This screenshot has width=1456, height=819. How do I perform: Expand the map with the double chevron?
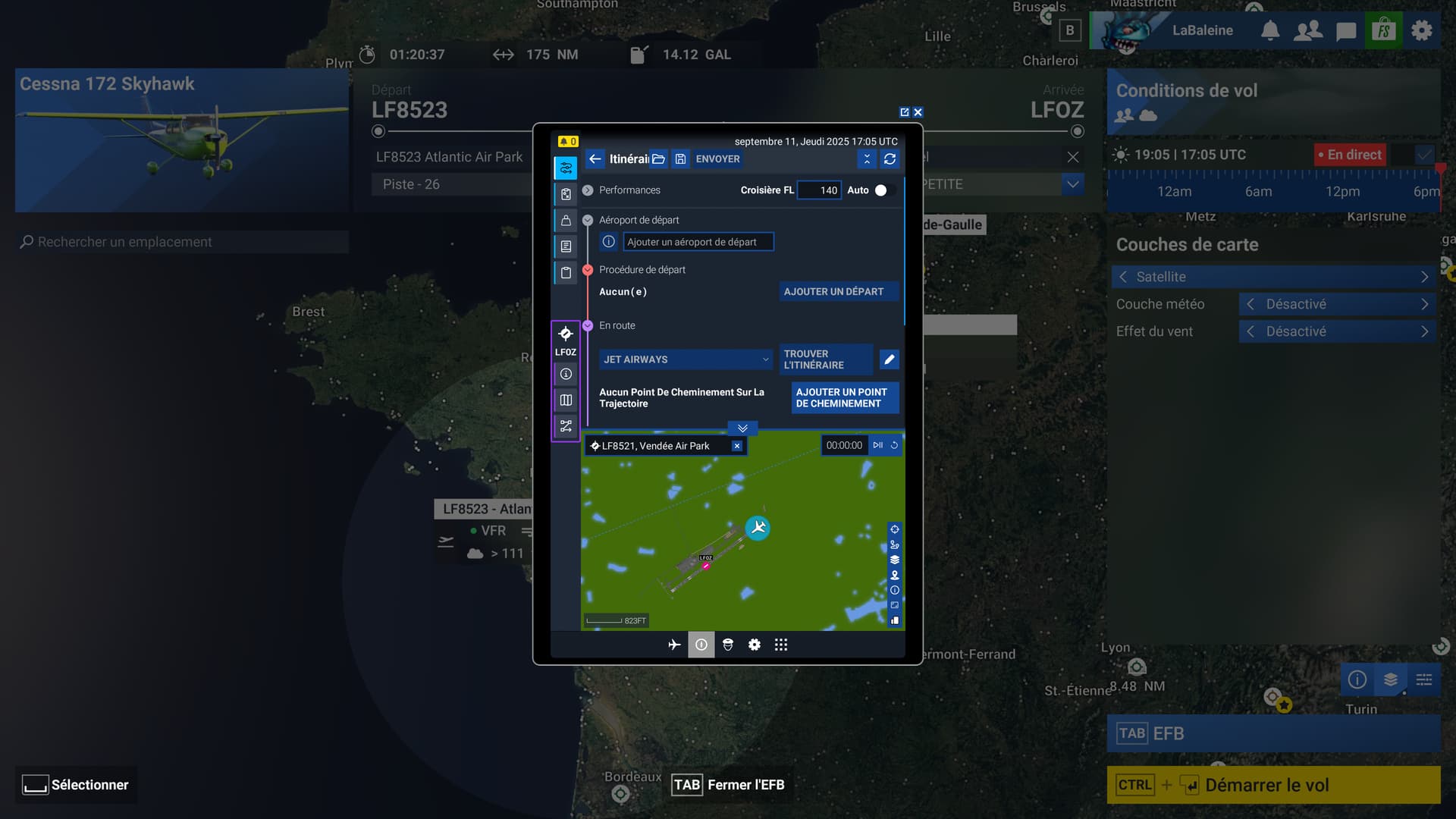coord(743,428)
